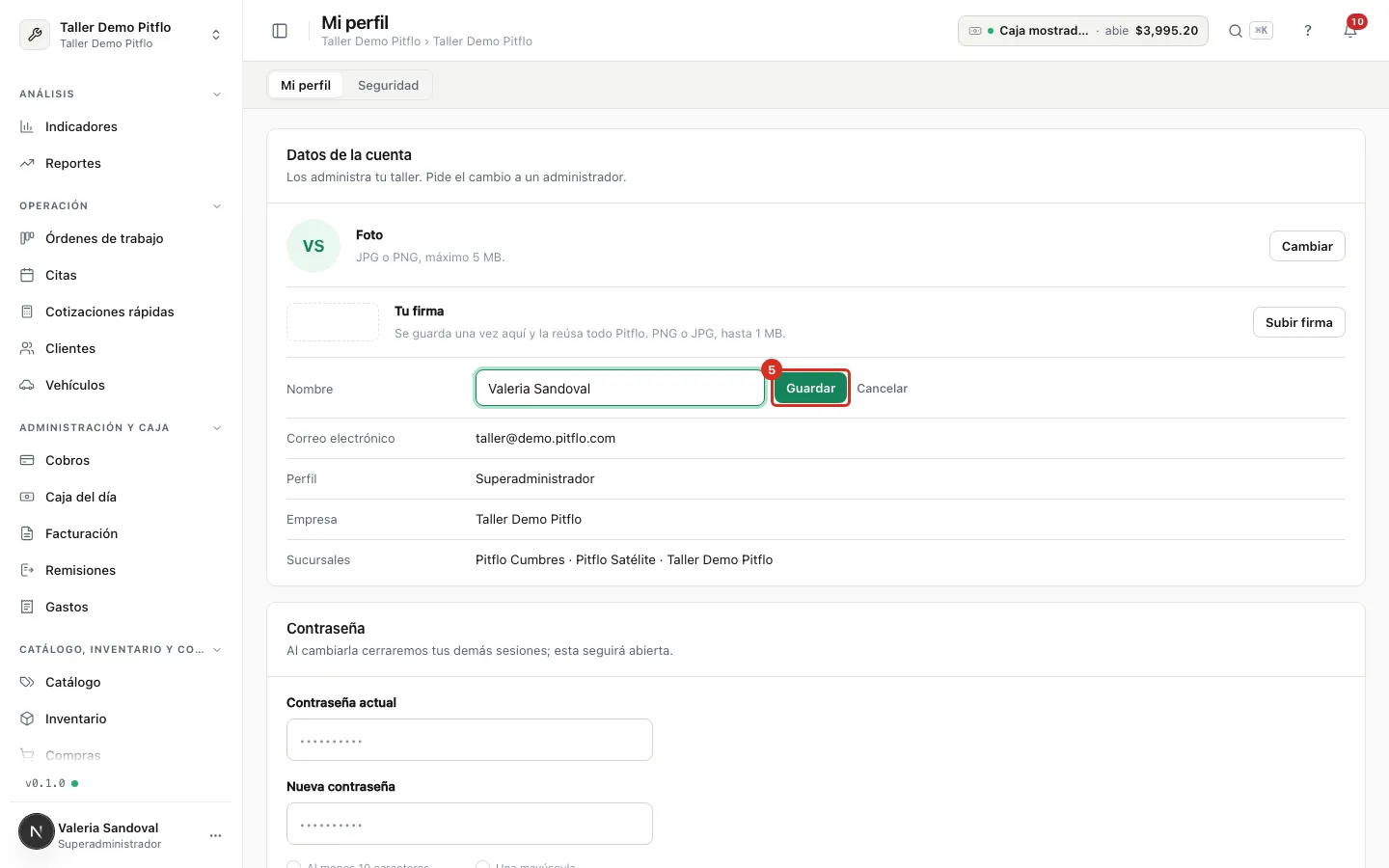This screenshot has width=1389, height=868.
Task: Collapse the OPERACIÓN sidebar section
Action: point(216,206)
